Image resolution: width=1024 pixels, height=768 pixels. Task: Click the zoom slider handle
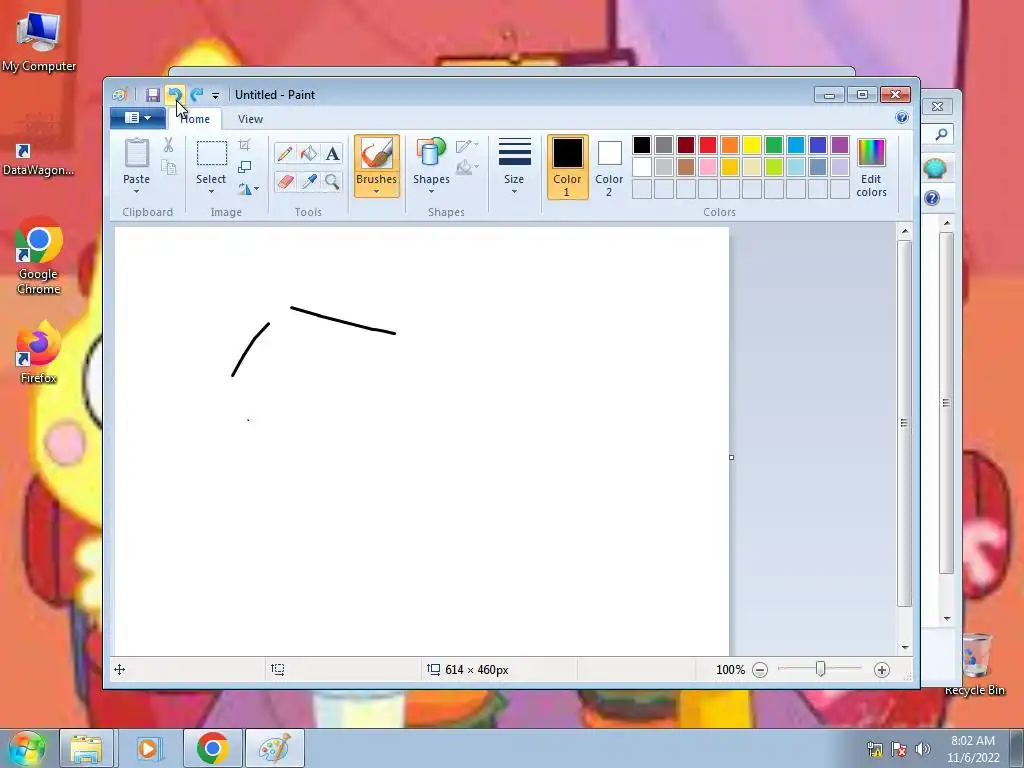(x=820, y=669)
